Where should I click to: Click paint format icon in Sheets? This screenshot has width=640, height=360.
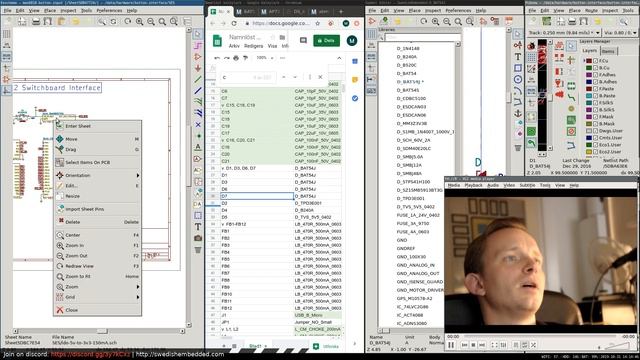pos(245,58)
